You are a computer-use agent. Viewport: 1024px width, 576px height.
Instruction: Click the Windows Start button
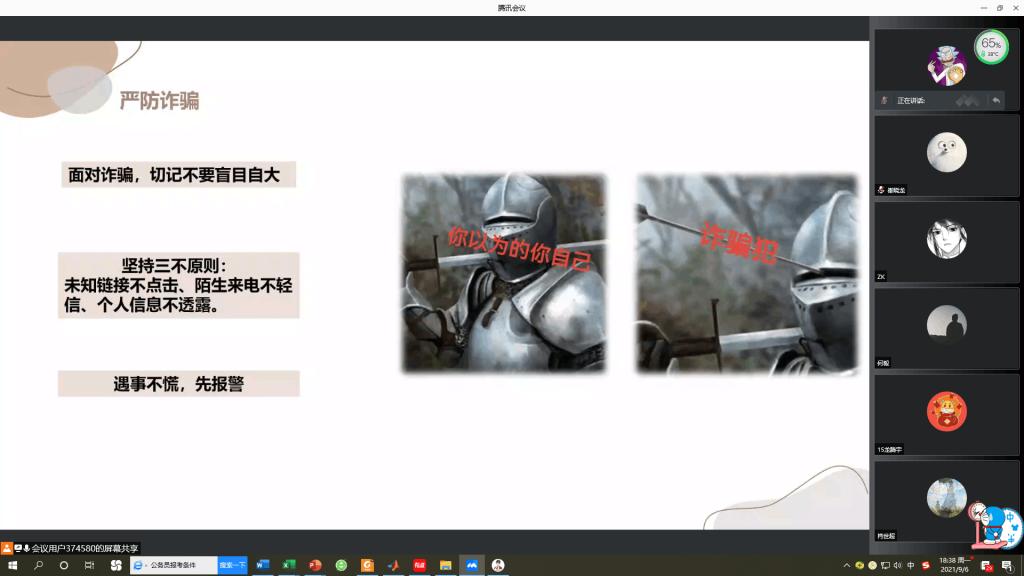tap(12, 565)
